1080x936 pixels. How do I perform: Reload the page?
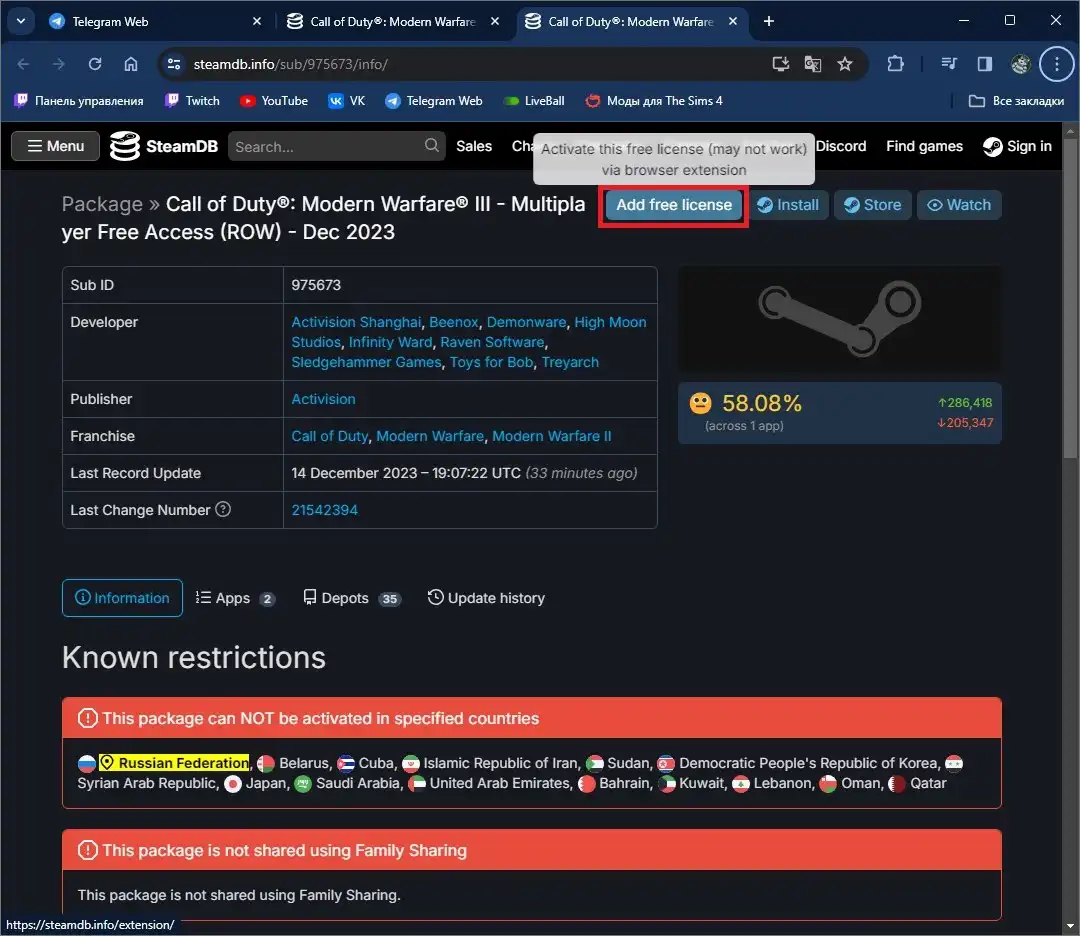click(x=95, y=64)
